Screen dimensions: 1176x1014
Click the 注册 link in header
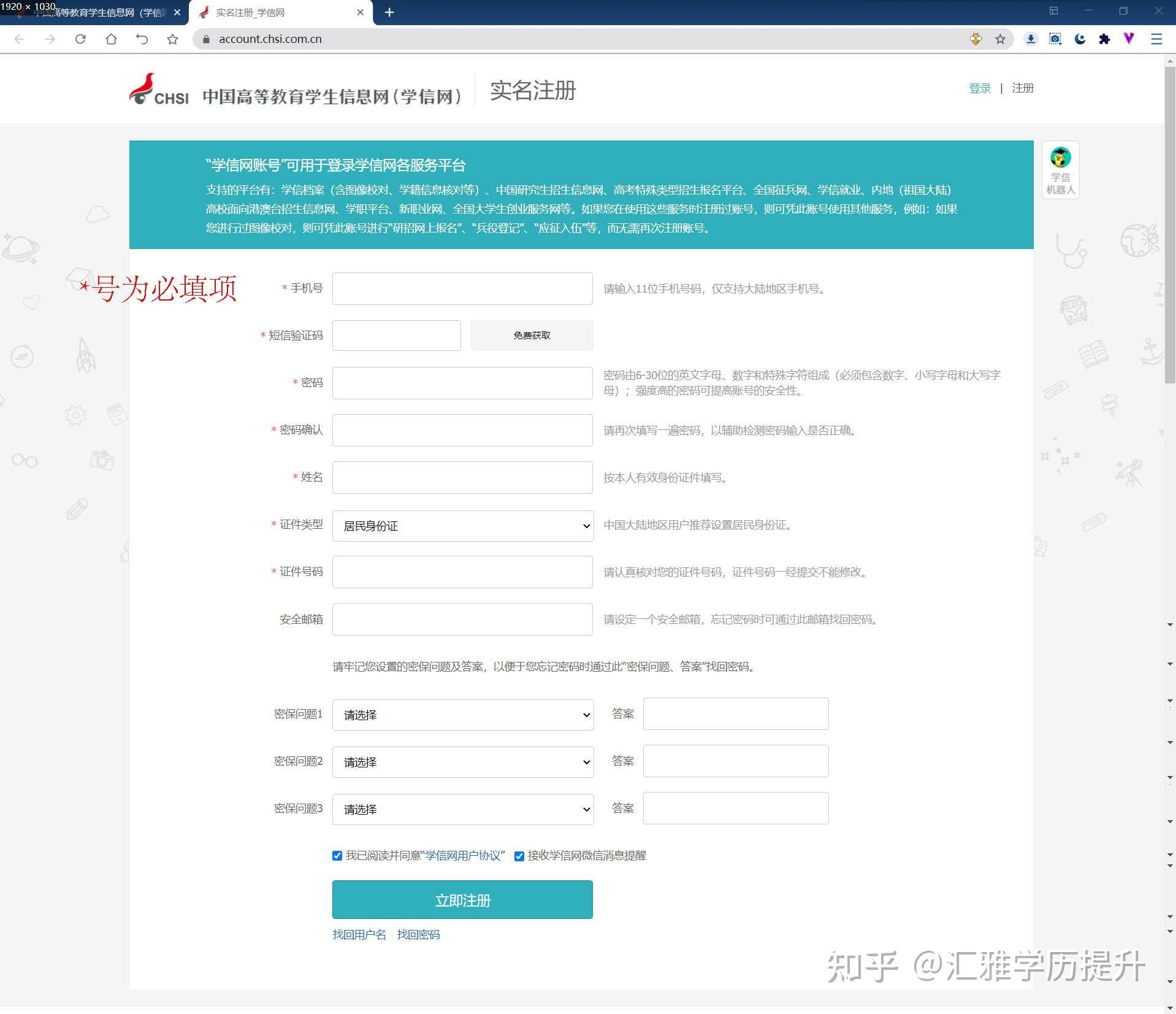coord(1023,88)
